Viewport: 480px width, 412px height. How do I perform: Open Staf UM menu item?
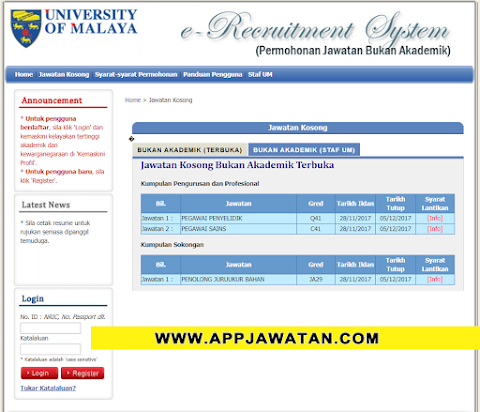[x=260, y=74]
